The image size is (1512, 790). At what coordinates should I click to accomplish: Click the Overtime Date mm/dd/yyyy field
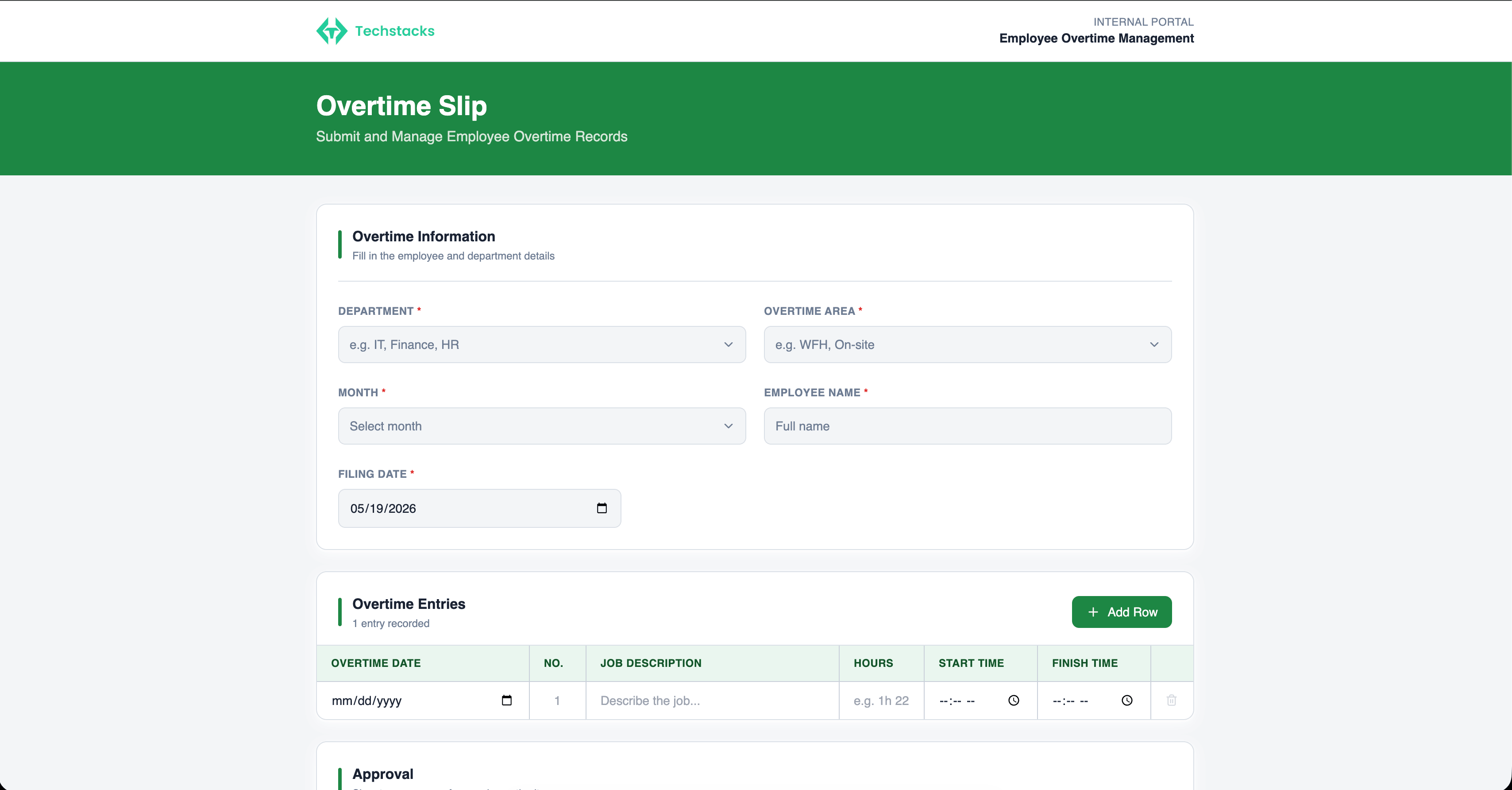click(x=423, y=700)
